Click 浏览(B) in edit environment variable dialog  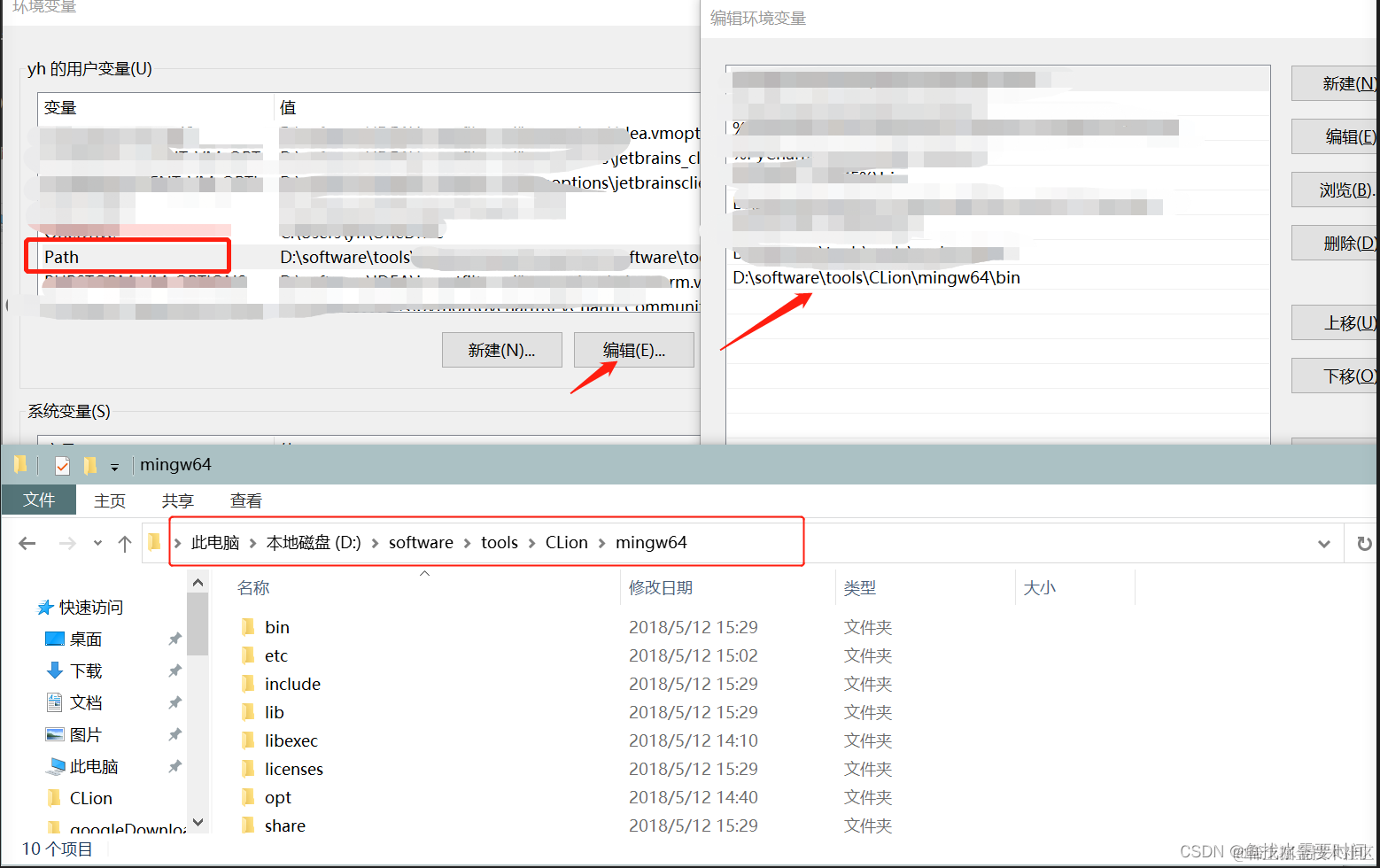1335,190
